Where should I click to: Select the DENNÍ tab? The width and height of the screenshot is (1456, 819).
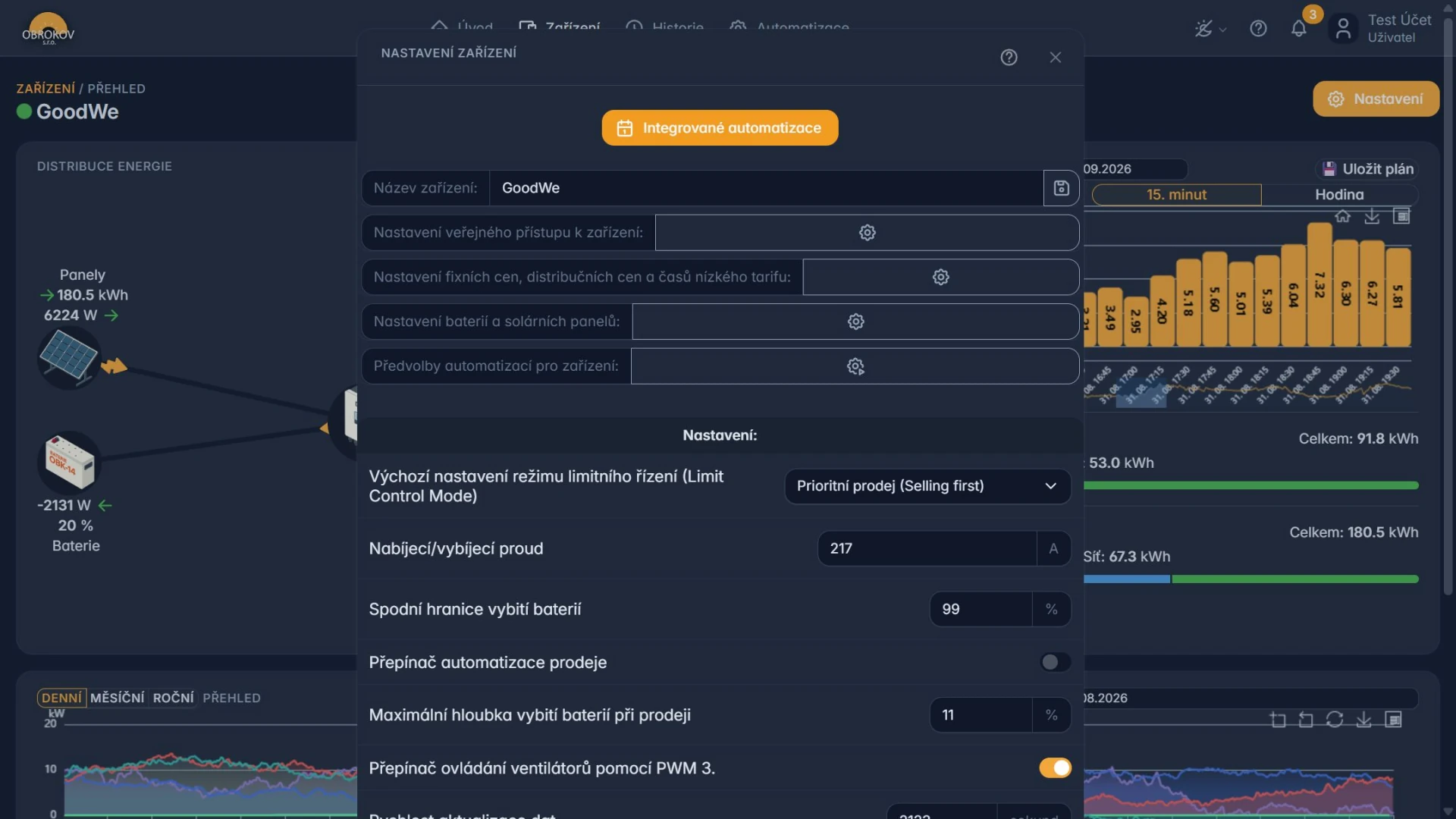[61, 698]
